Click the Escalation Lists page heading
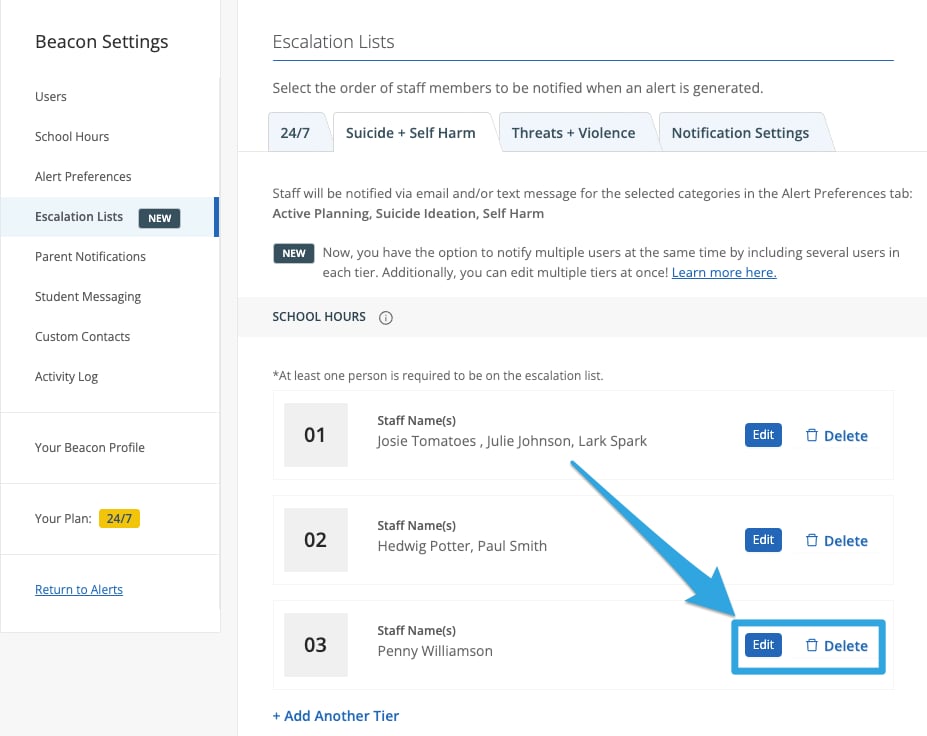 coord(333,42)
